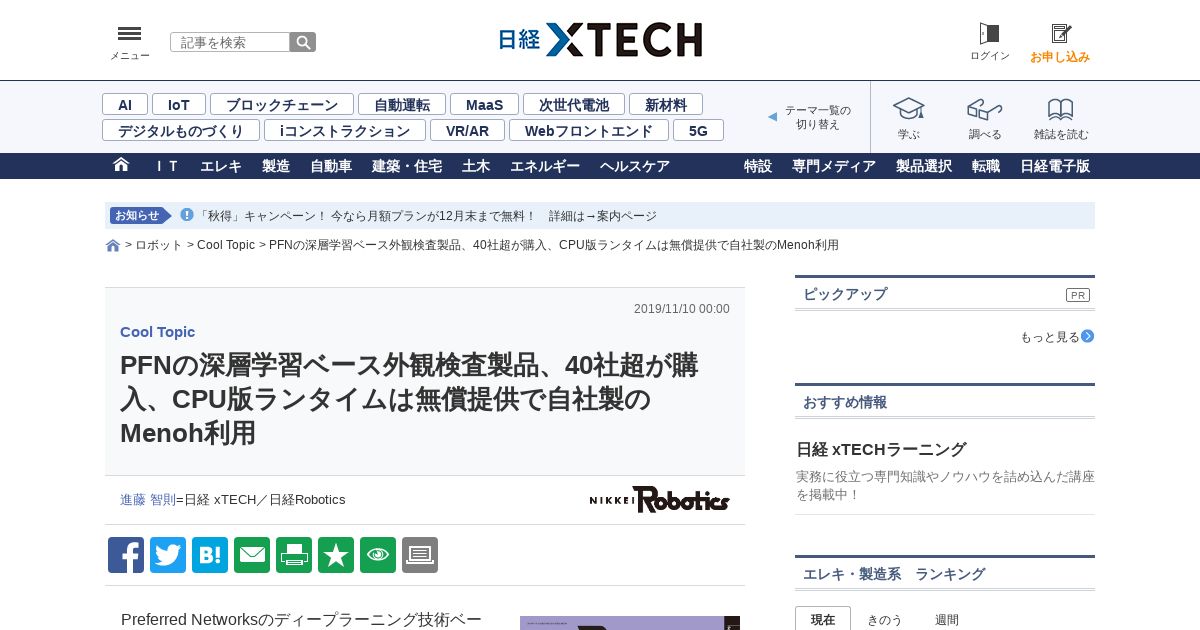Click the breadcrumb home icon
This screenshot has width=1200, height=630.
pos(113,246)
